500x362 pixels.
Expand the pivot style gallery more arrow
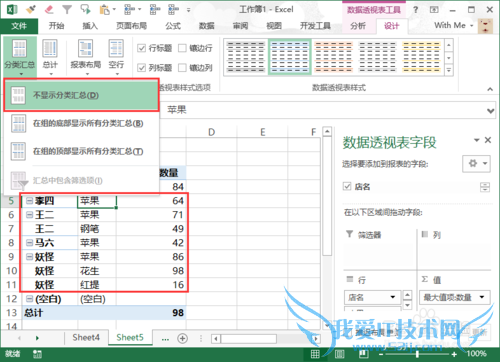[449, 70]
